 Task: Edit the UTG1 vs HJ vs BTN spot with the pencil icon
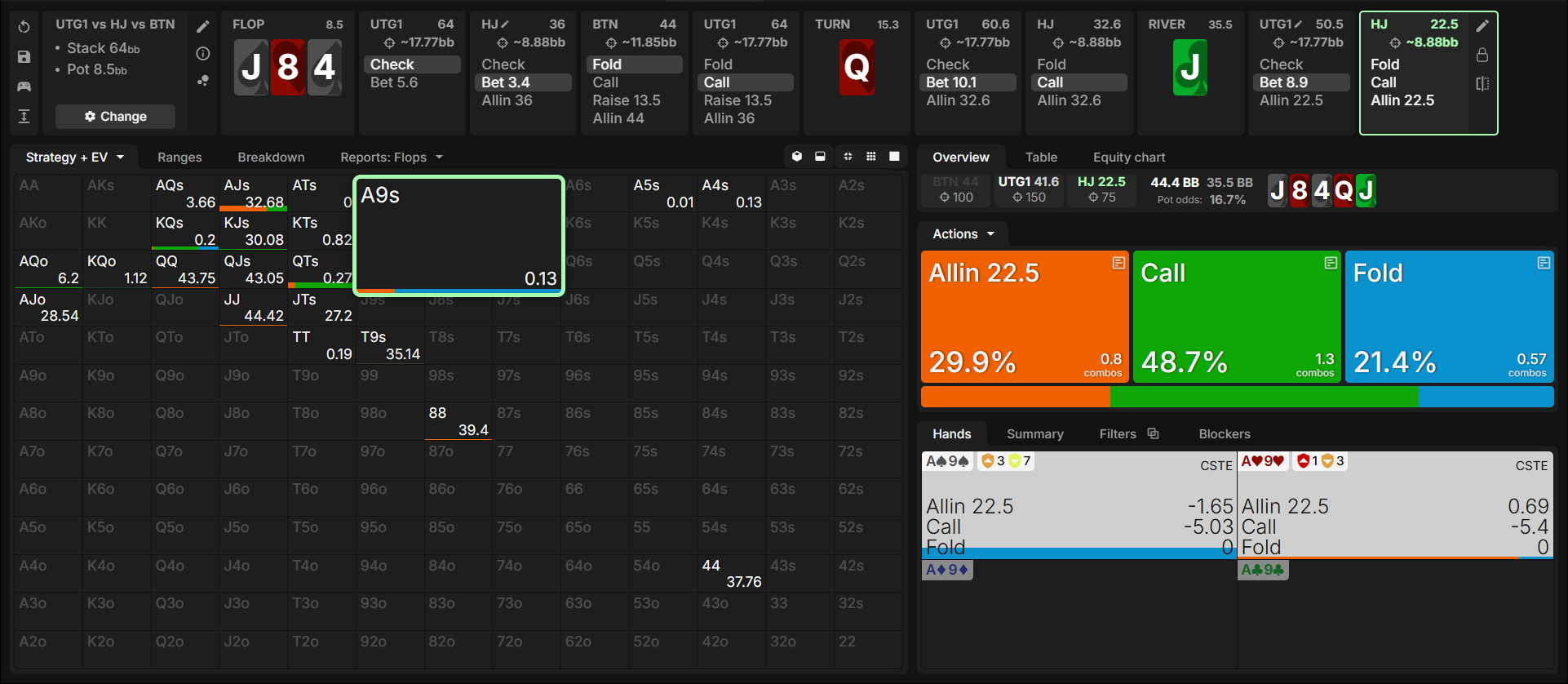(x=203, y=27)
